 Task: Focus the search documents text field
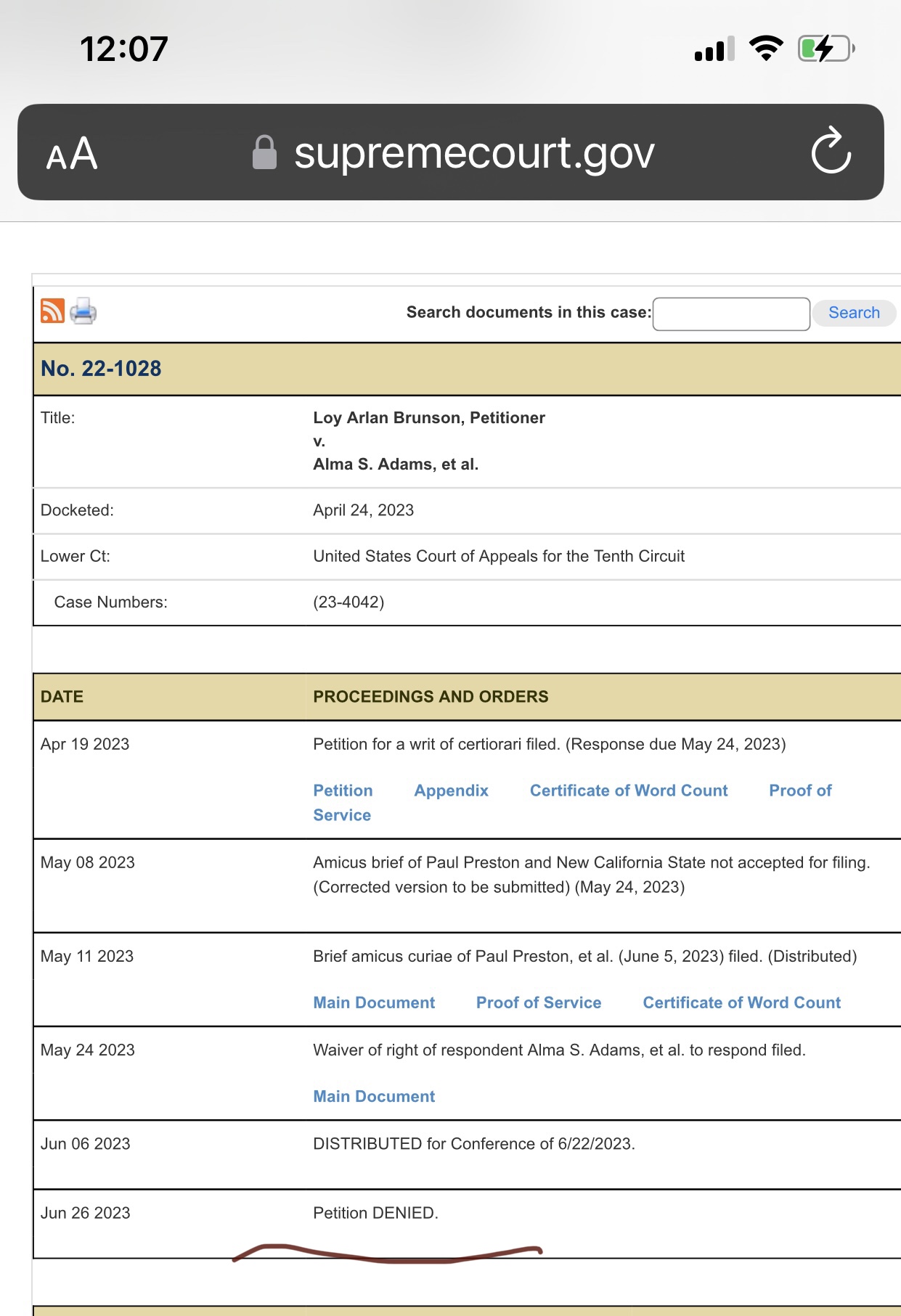tap(731, 314)
